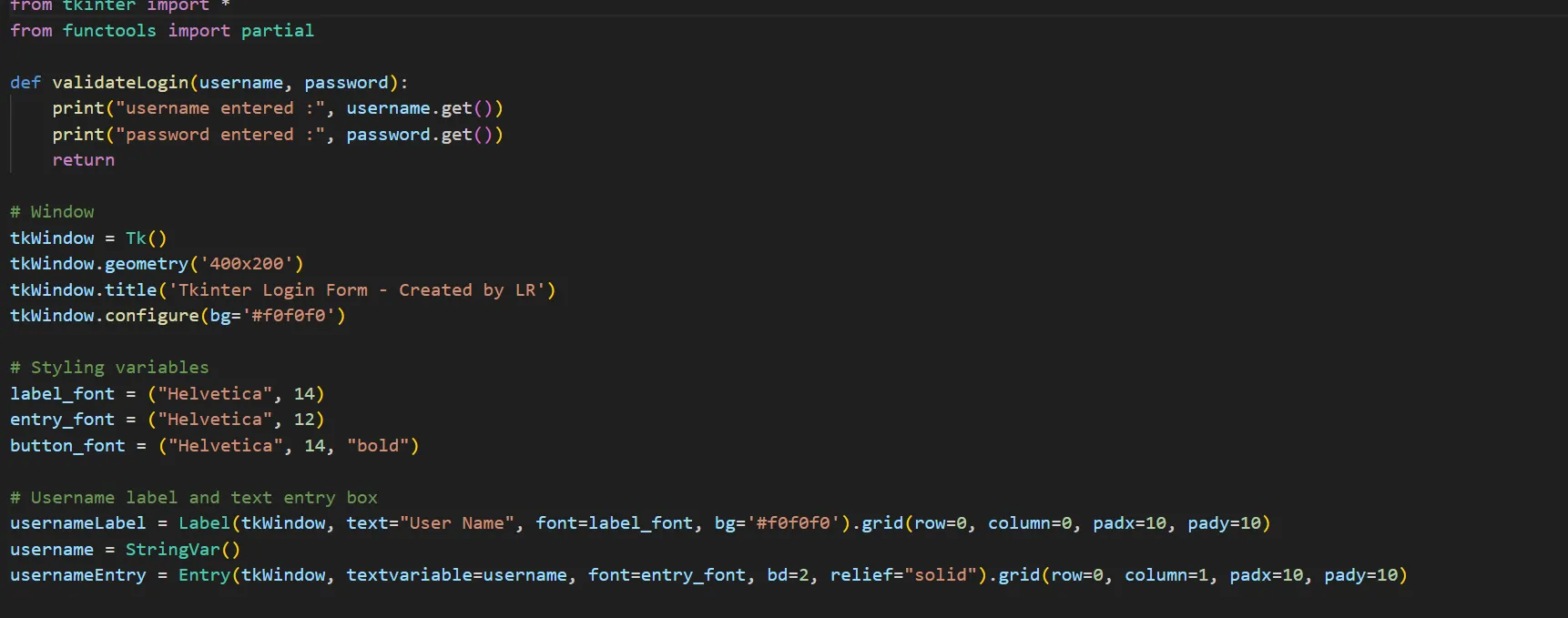Click the validateLogin function name
Viewport: 1568px width, 618px height.
point(120,83)
